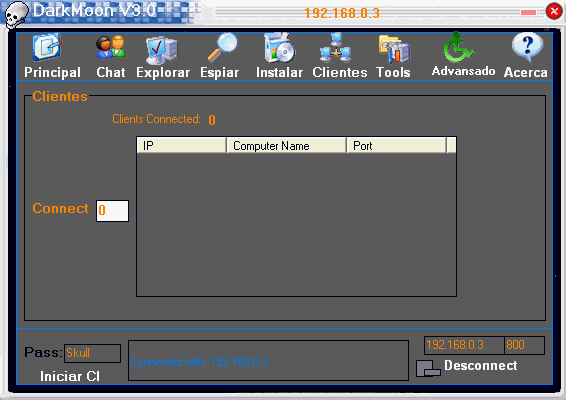Click the IP address field 192.168.0.3

pyautogui.click(x=464, y=345)
